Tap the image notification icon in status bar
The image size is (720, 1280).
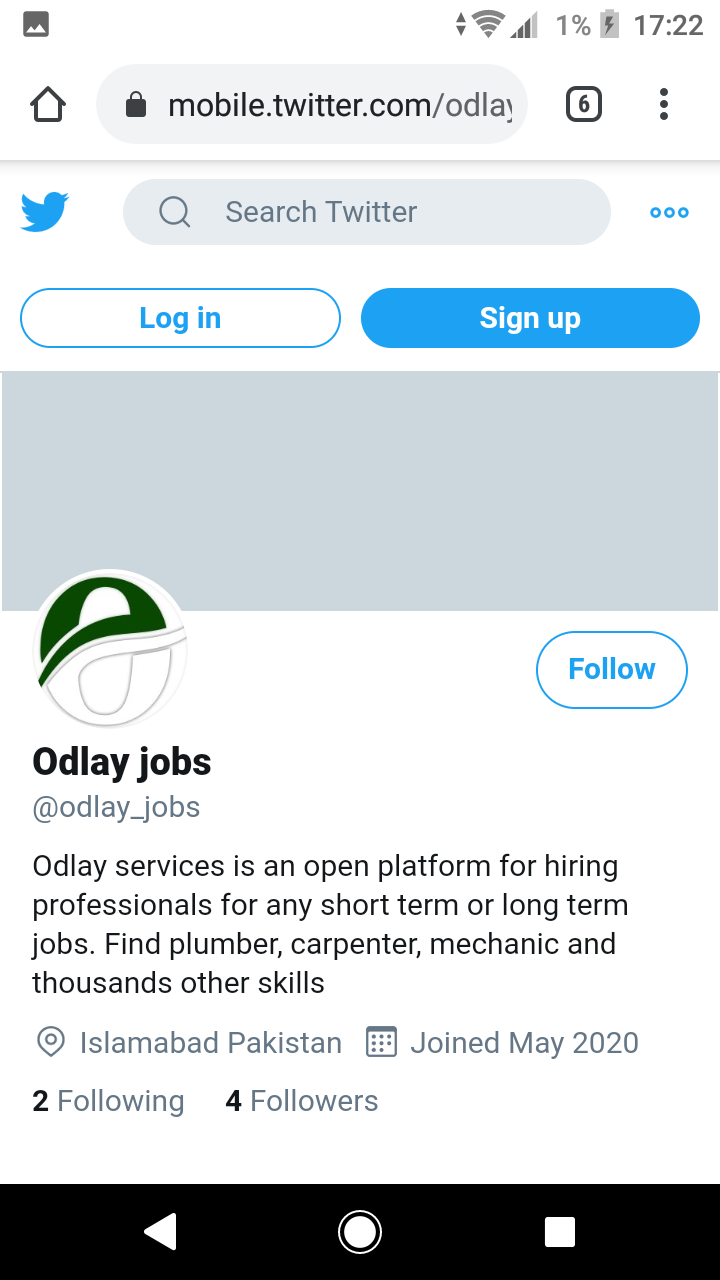point(36,25)
